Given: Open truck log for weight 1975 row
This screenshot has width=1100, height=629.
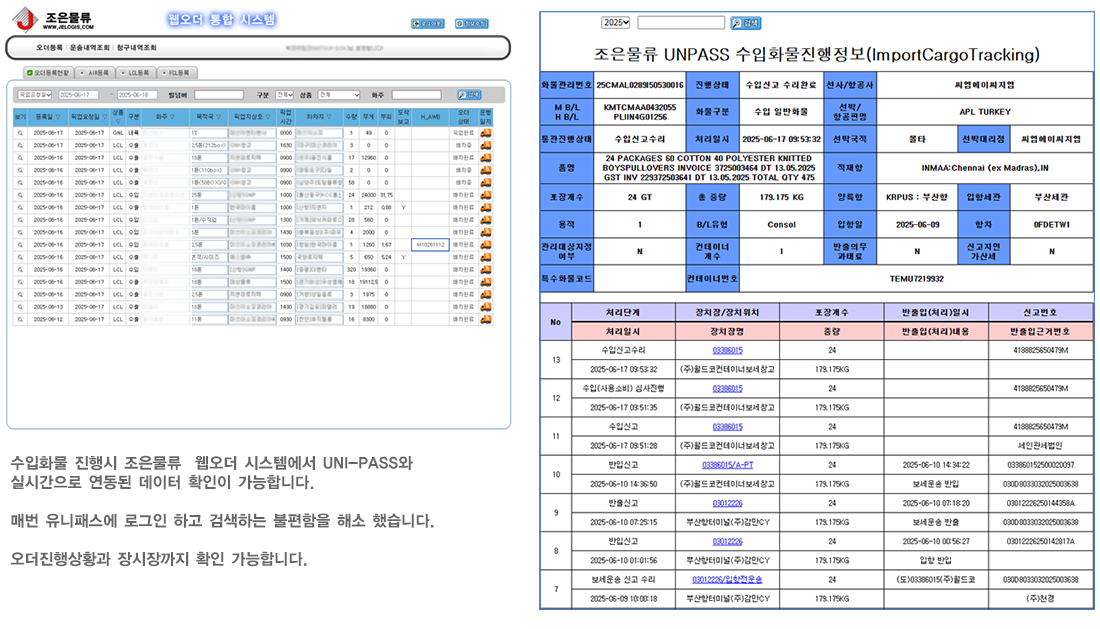Looking at the screenshot, I should coord(485,295).
